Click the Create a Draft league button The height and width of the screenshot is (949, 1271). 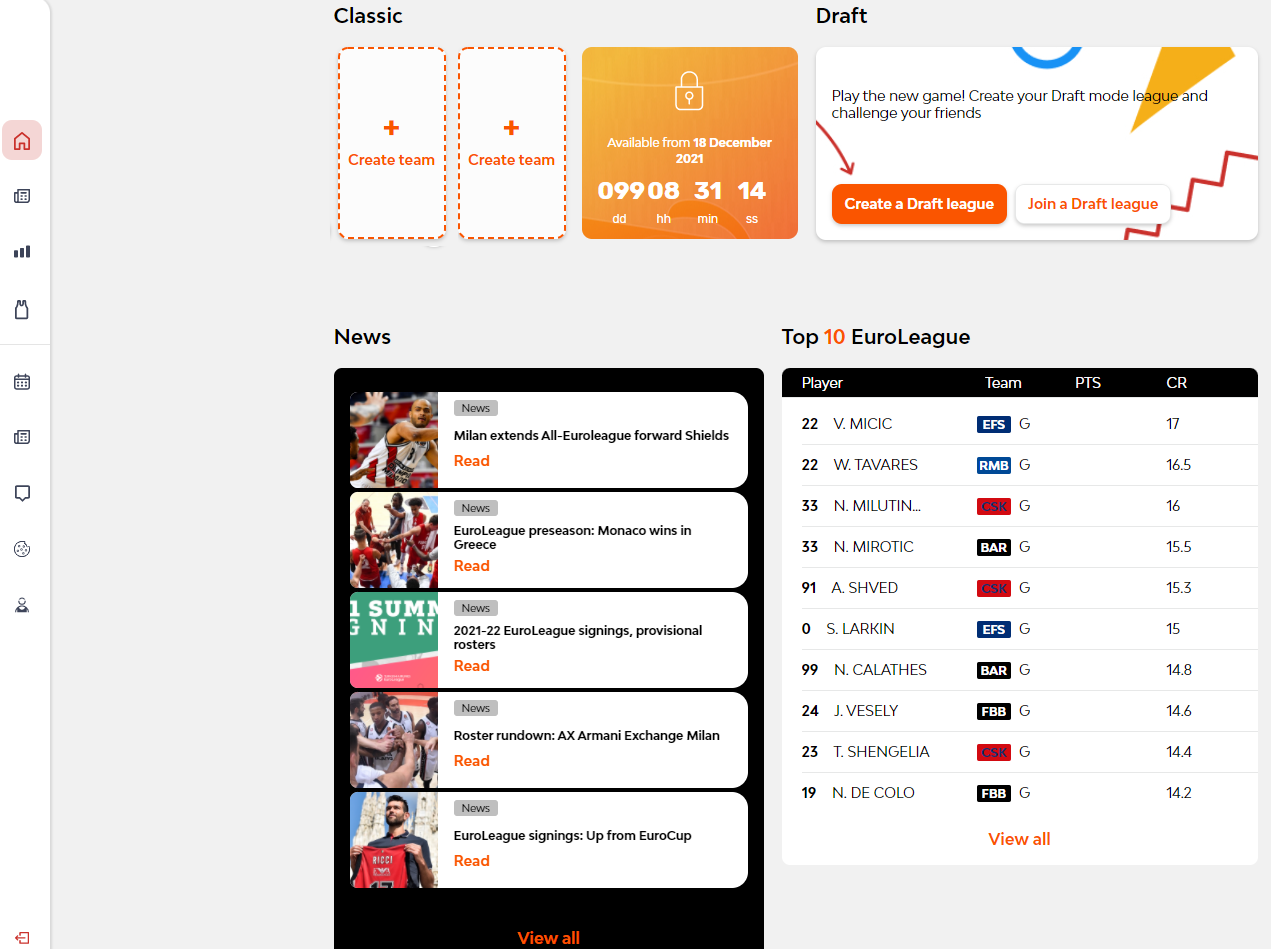click(918, 204)
